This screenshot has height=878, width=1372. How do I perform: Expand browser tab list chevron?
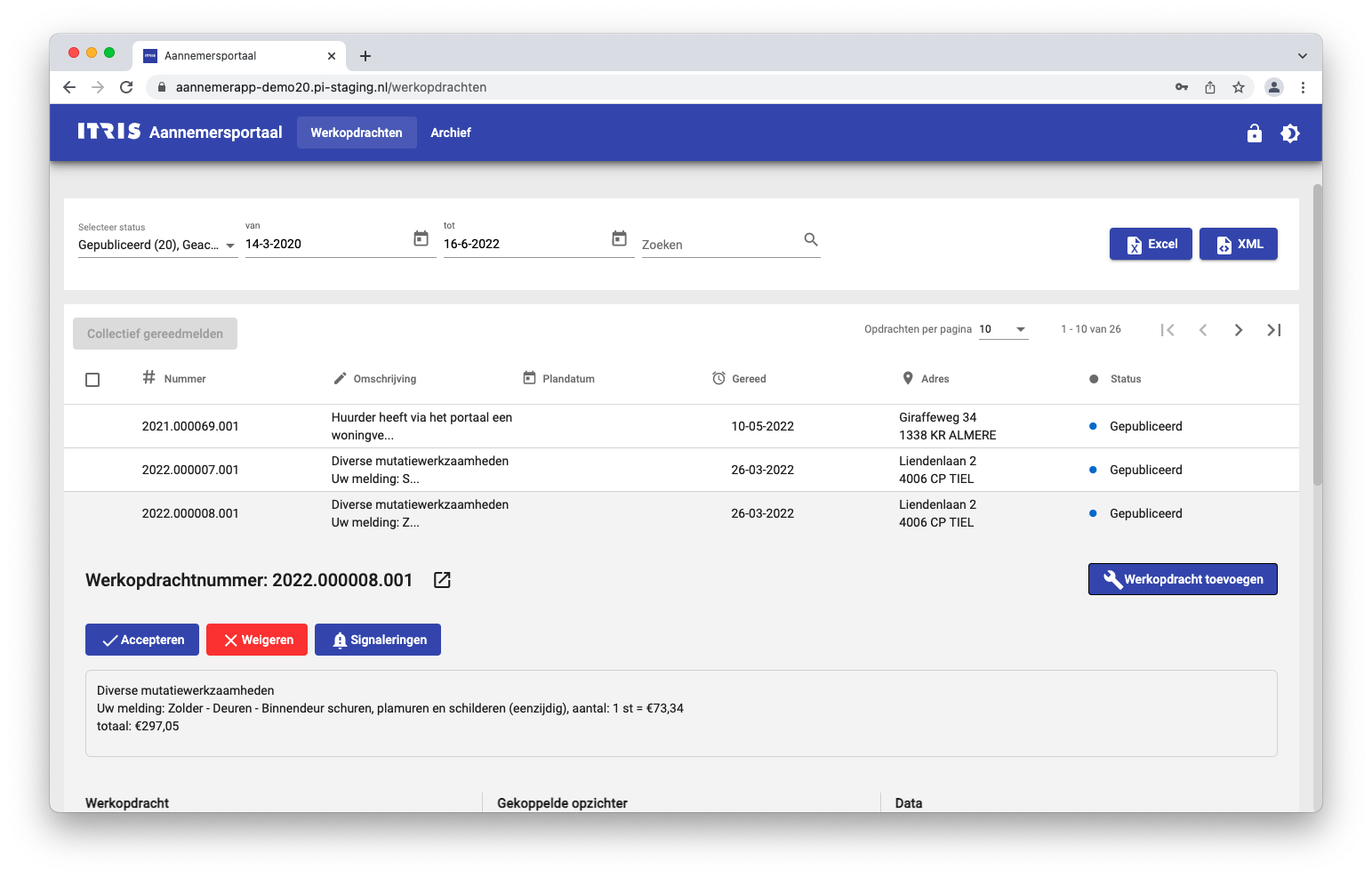[1303, 56]
